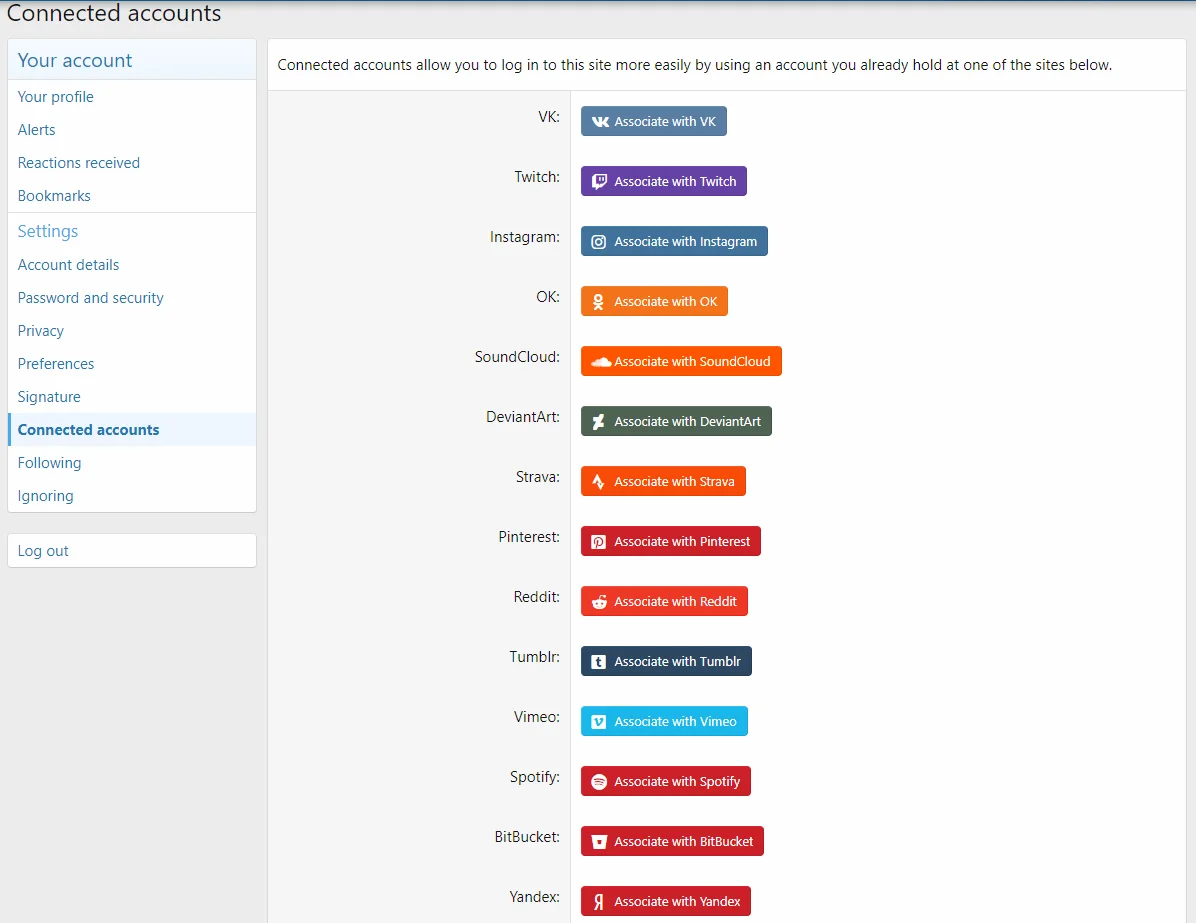Click the Spotify: row label
1196x923 pixels.
(535, 777)
